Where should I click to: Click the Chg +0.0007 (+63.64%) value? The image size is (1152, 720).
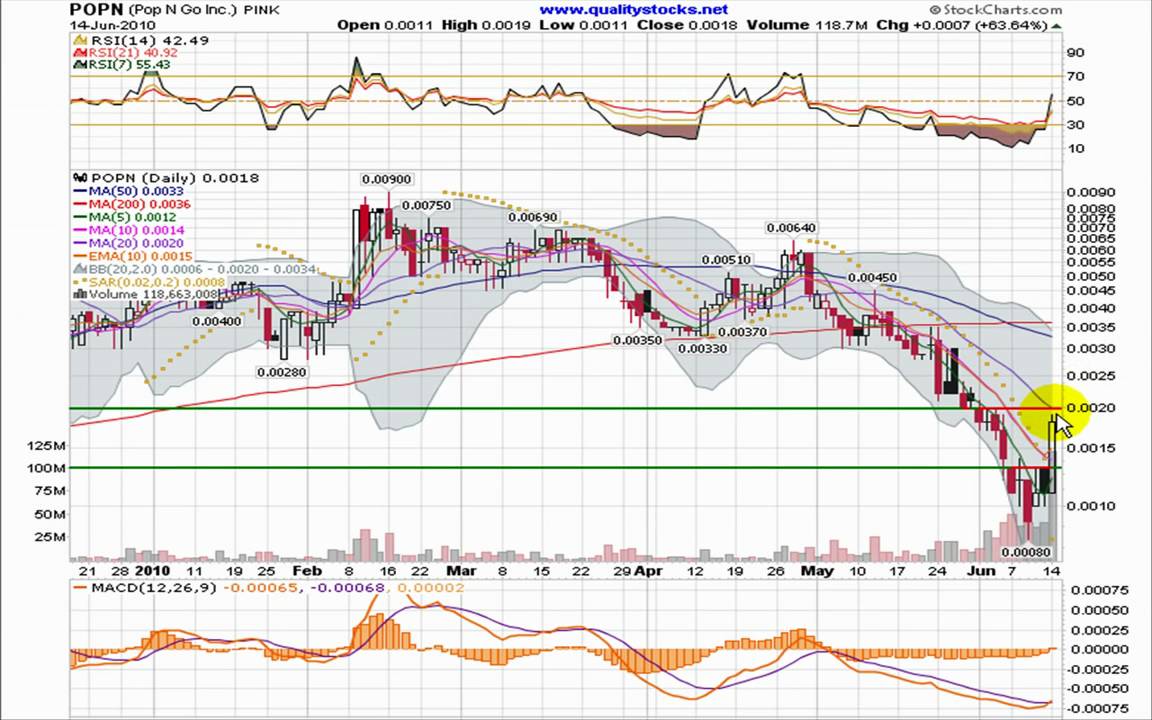click(x=962, y=25)
